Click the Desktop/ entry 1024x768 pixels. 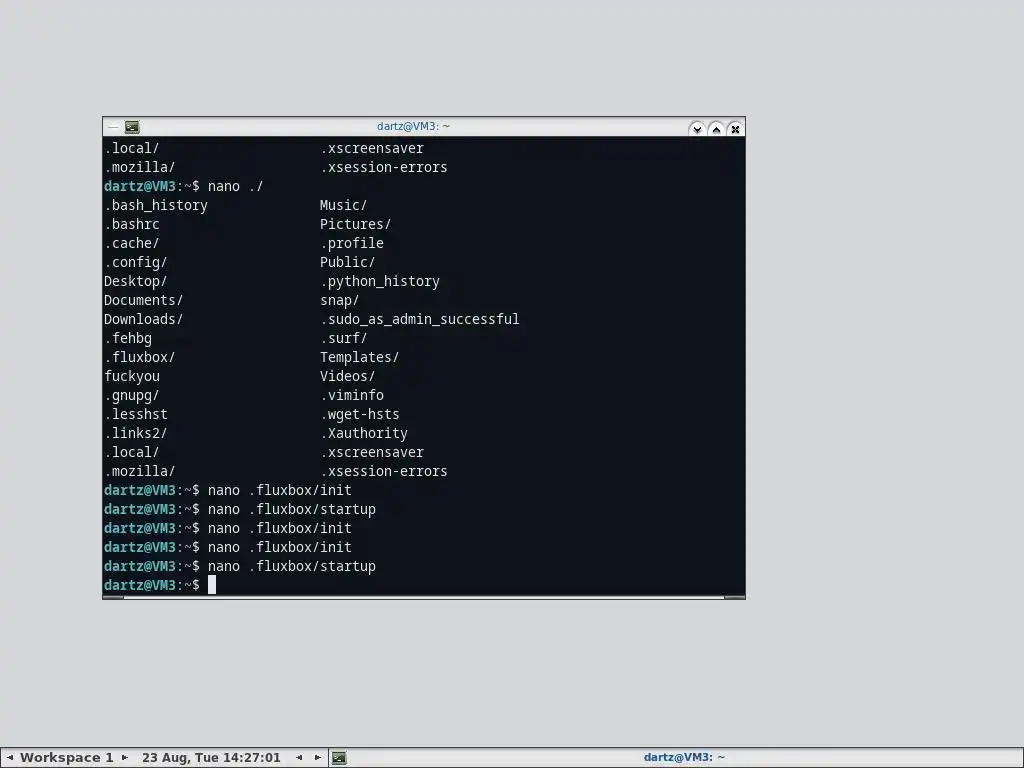coord(136,281)
